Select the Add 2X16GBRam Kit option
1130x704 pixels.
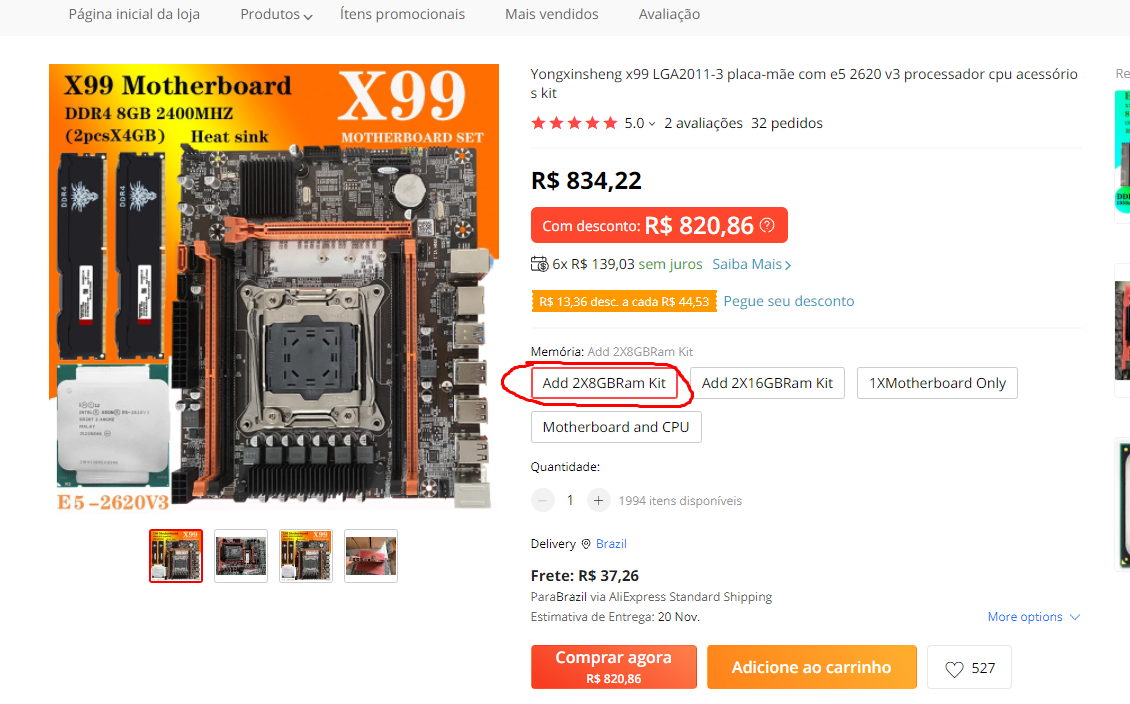click(x=767, y=383)
